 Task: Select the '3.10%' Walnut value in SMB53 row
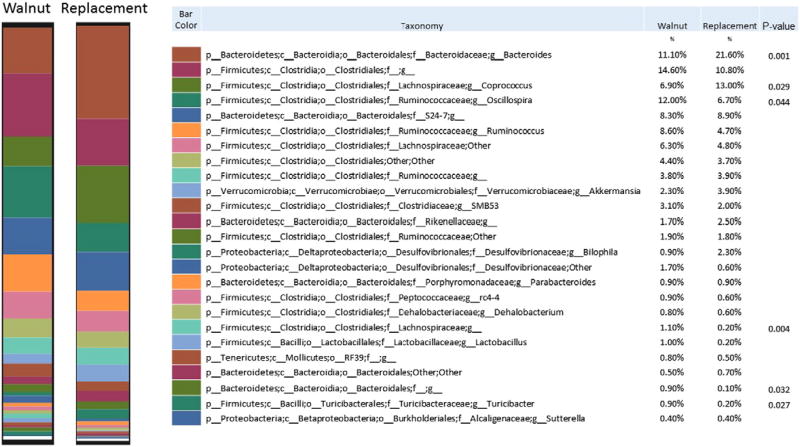(x=672, y=206)
